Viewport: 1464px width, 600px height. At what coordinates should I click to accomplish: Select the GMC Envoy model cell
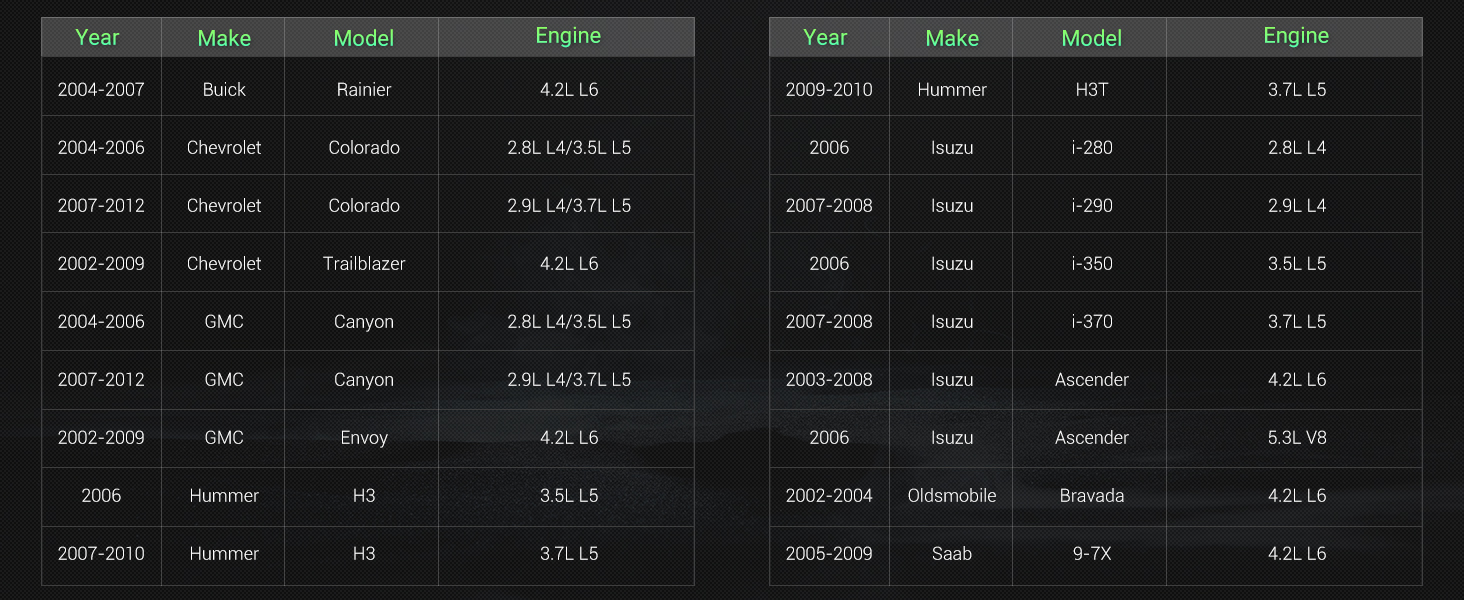click(x=362, y=437)
